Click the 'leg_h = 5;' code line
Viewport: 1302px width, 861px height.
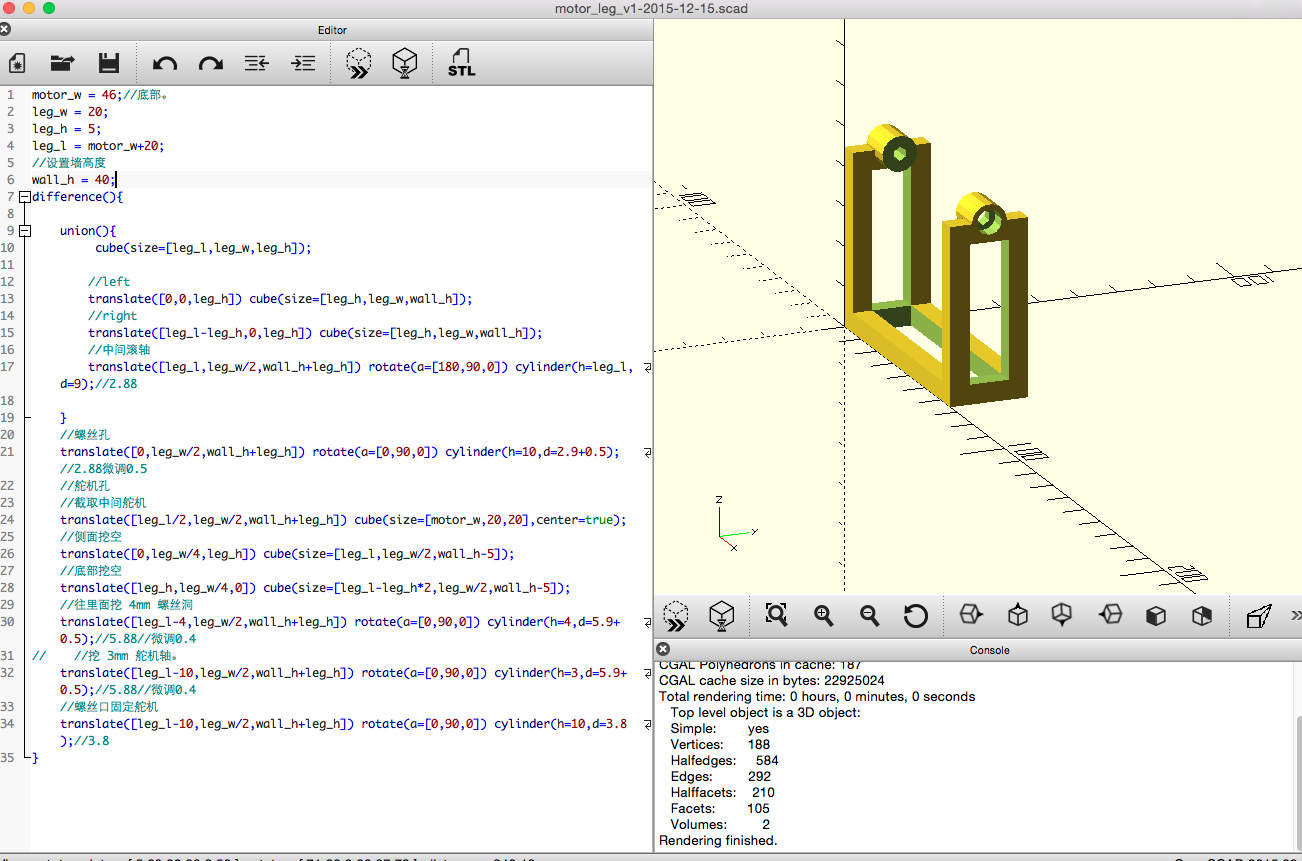pyautogui.click(x=66, y=129)
